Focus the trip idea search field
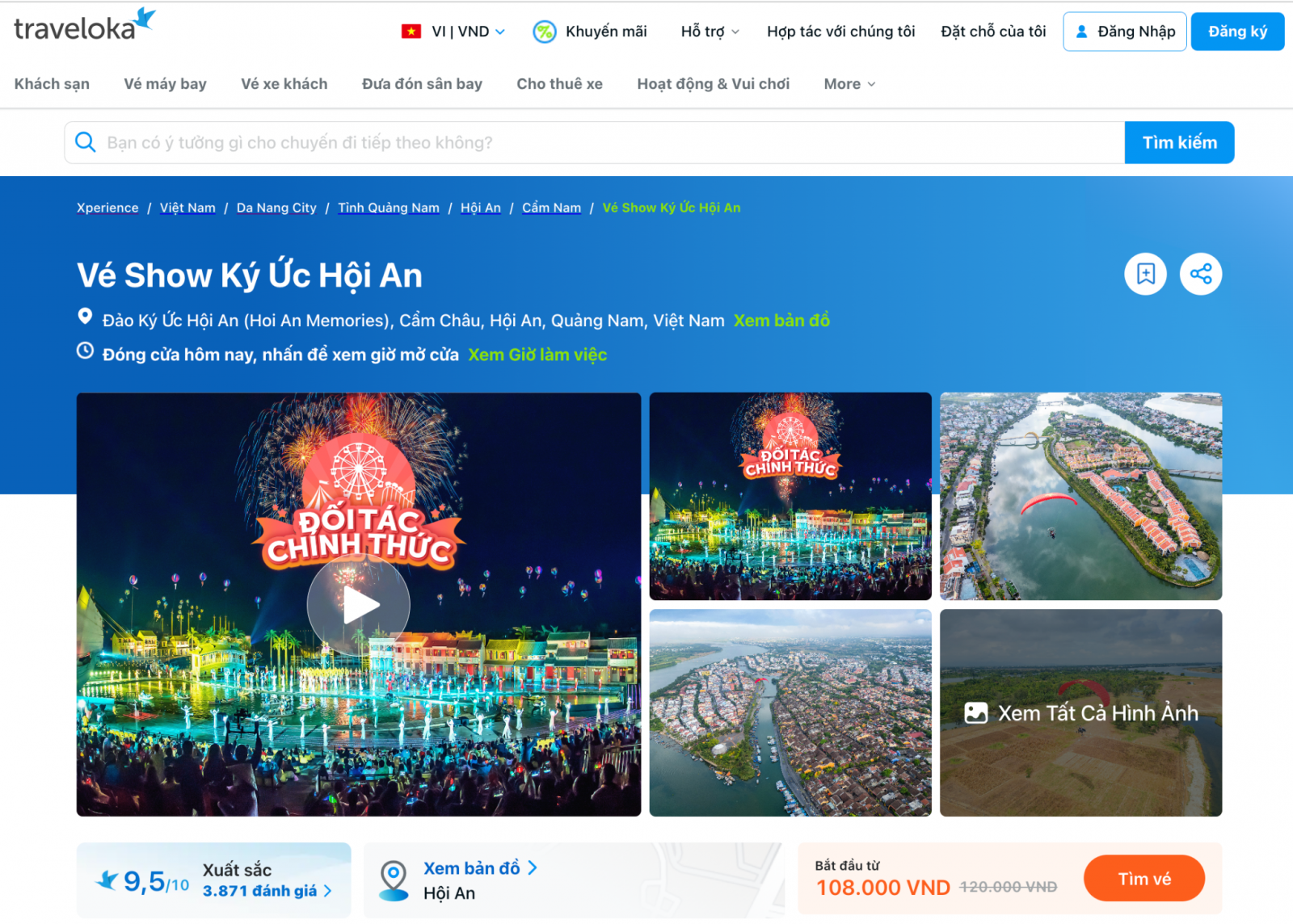1293x924 pixels. (595, 142)
